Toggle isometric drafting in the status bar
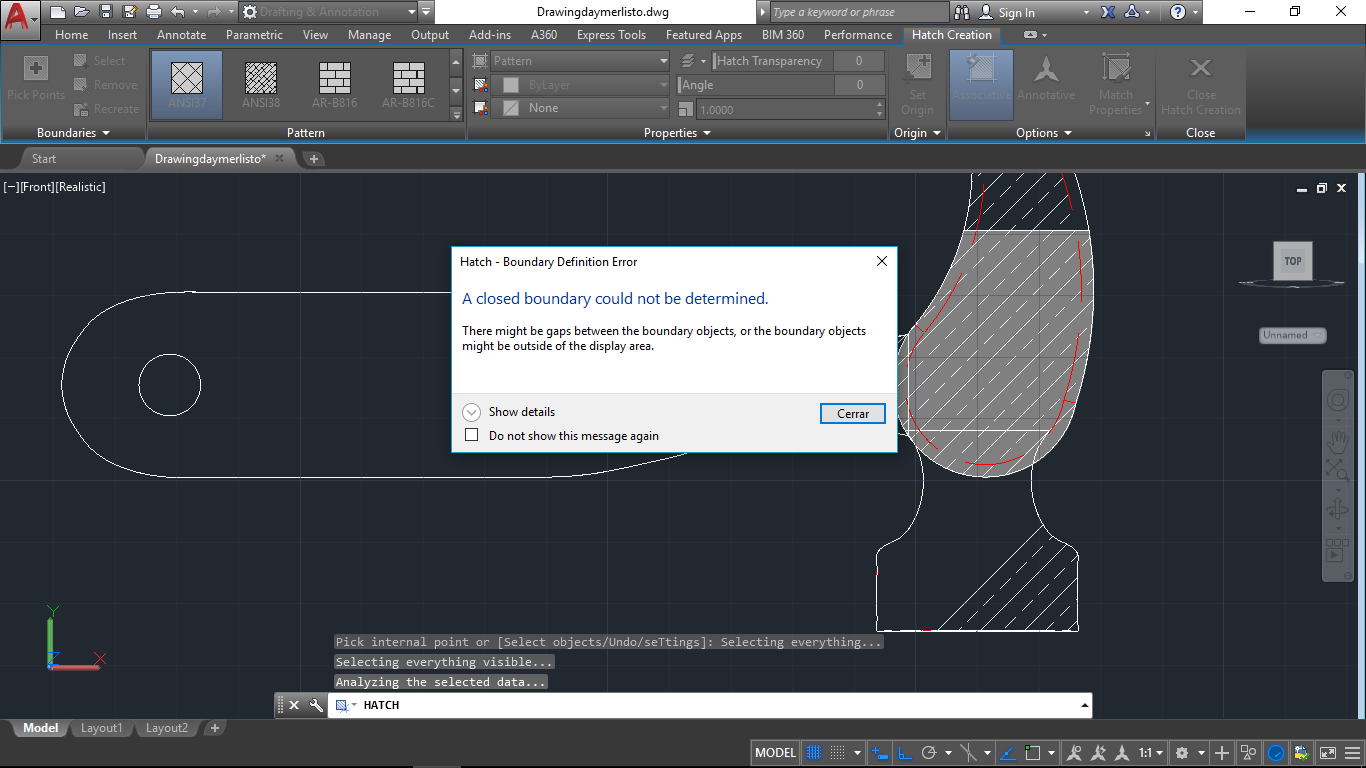The height and width of the screenshot is (768, 1366). click(967, 752)
